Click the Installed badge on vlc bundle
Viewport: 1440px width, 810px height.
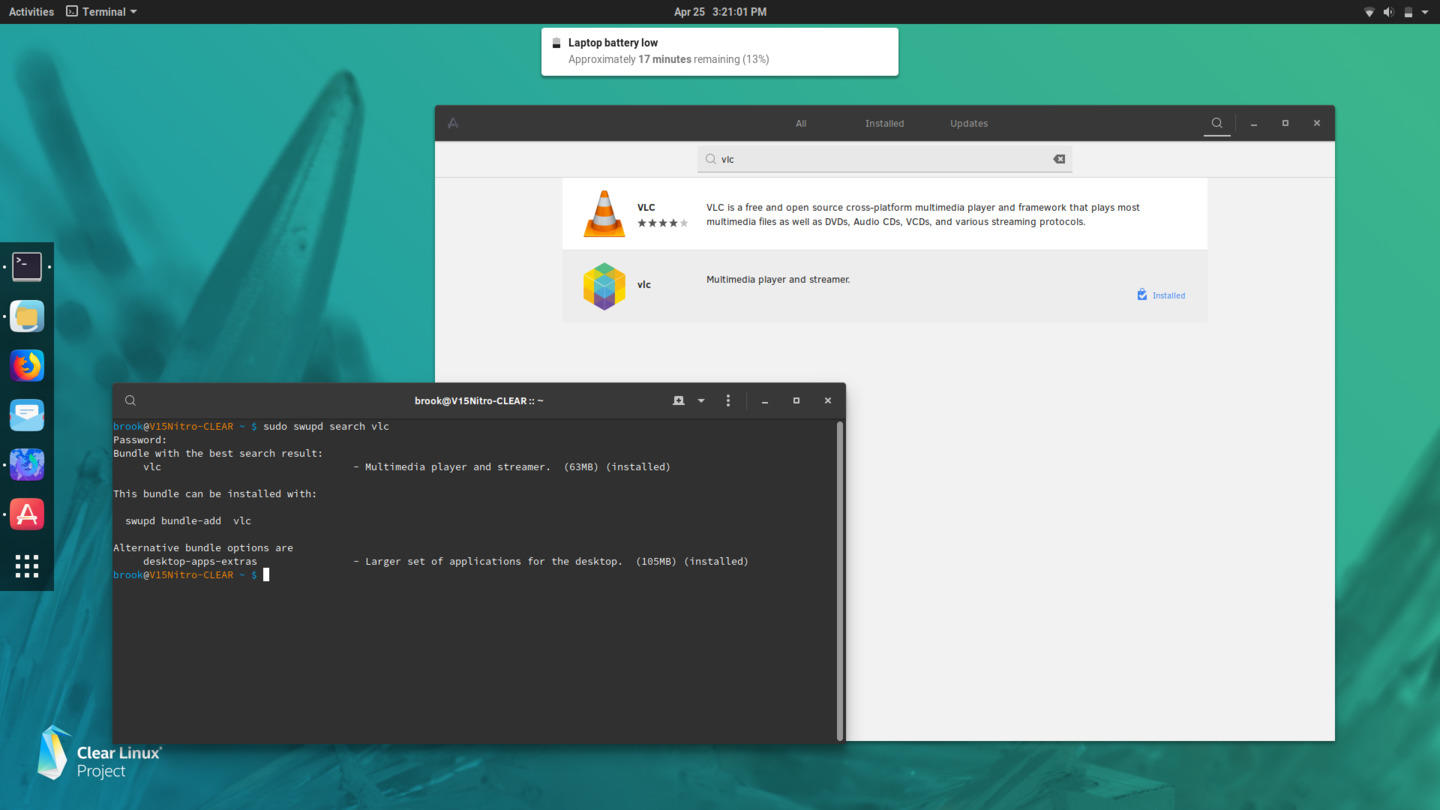pyautogui.click(x=1161, y=295)
